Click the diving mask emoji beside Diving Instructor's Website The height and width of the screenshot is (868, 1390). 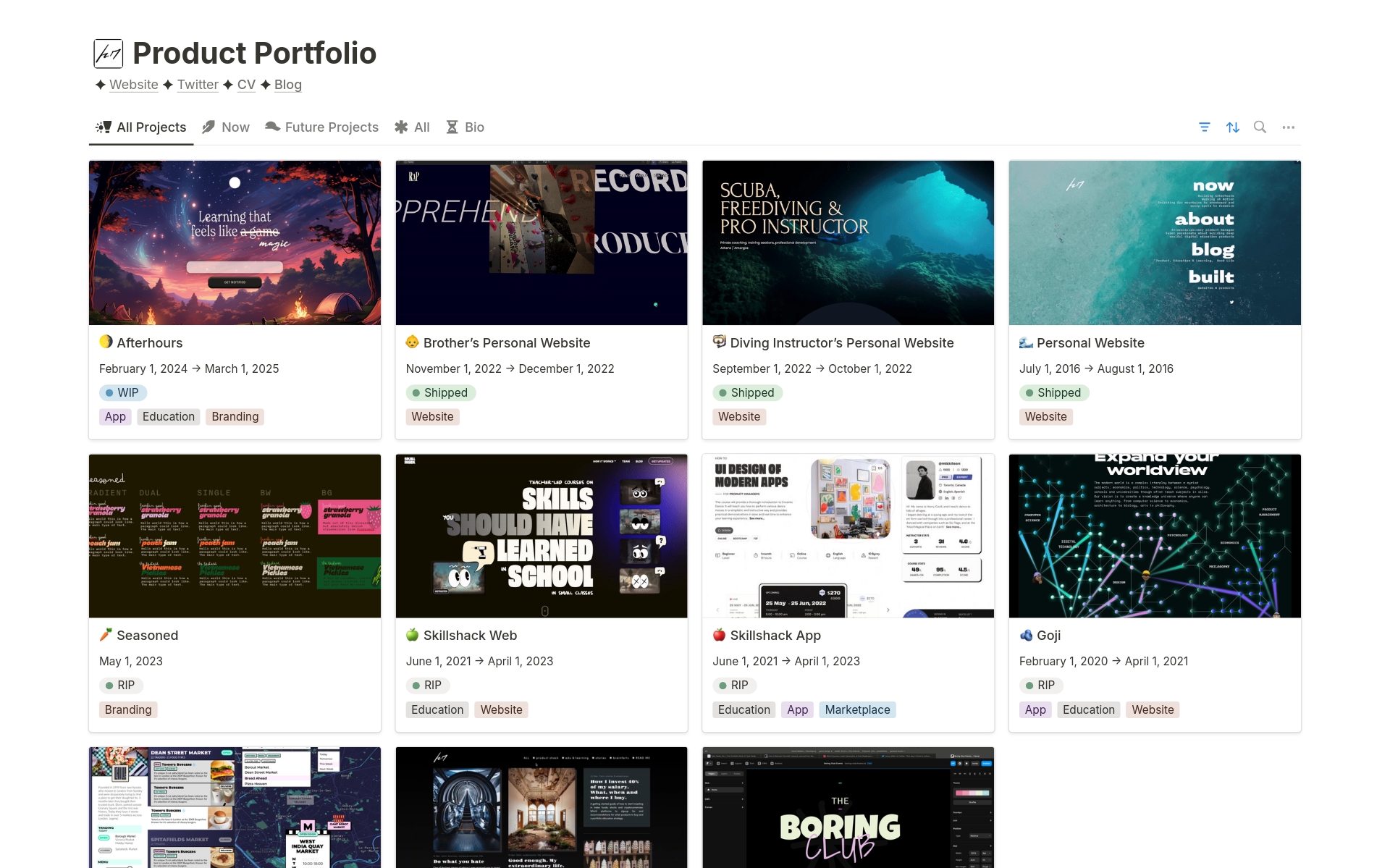click(719, 342)
